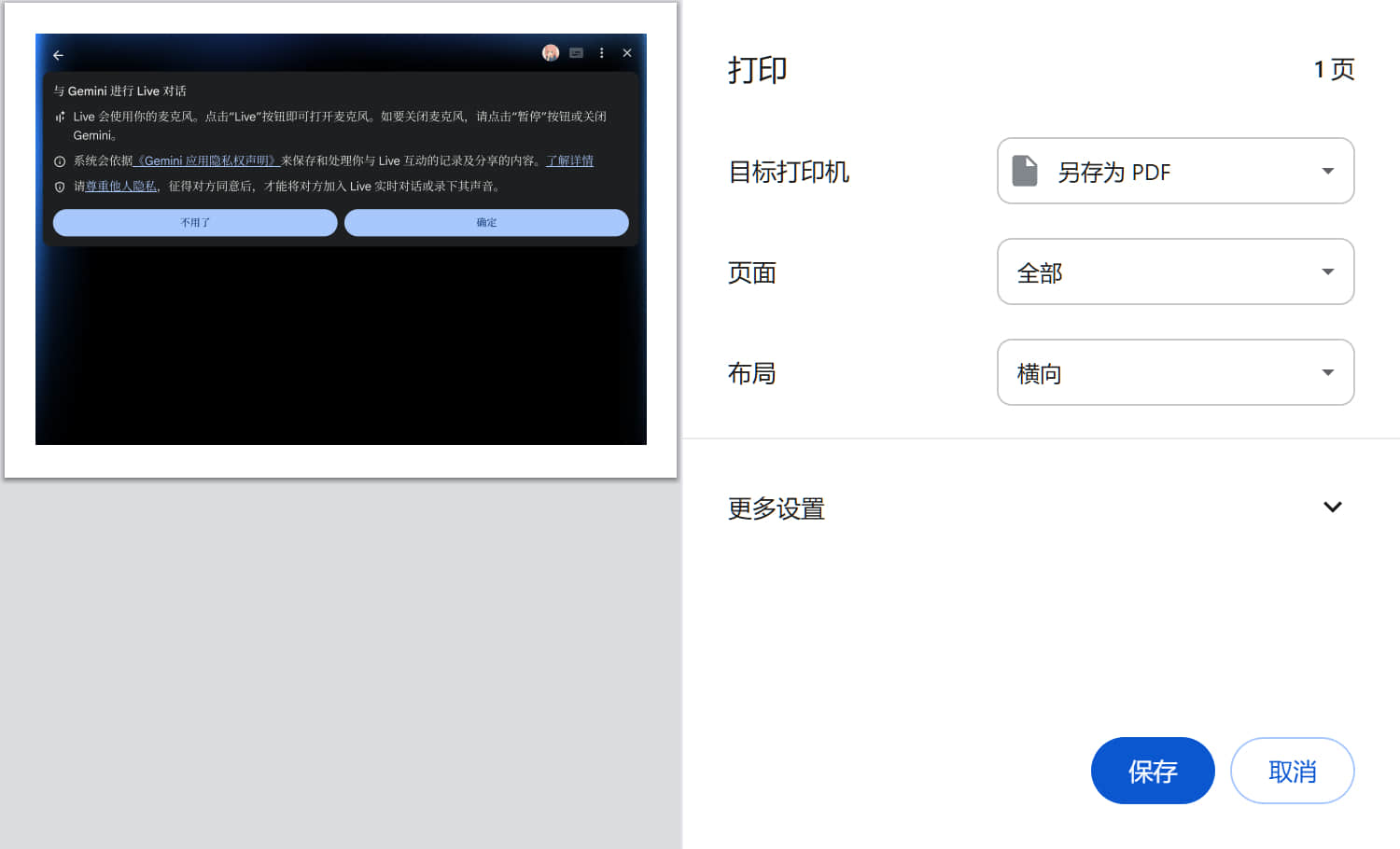Click the info circle icon beside 系统会依据
The height and width of the screenshot is (849, 1400).
[x=60, y=161]
